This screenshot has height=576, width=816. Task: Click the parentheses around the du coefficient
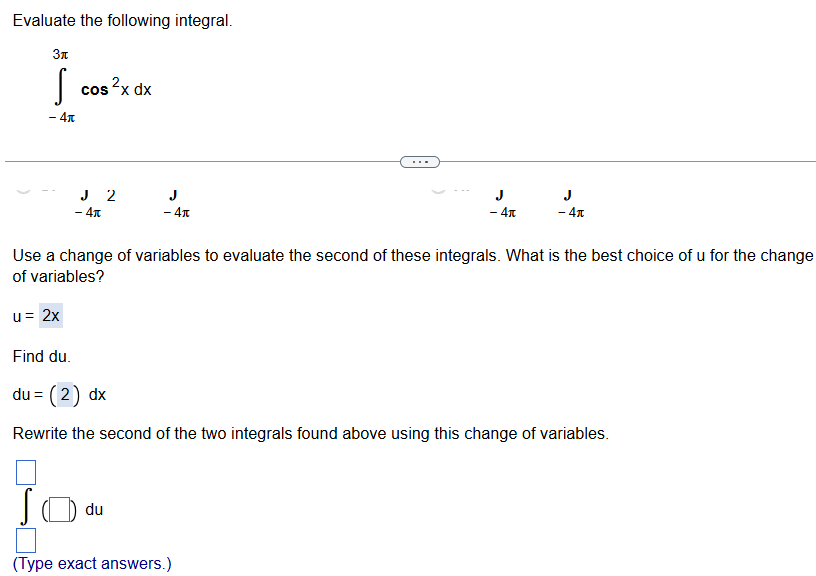click(66, 394)
